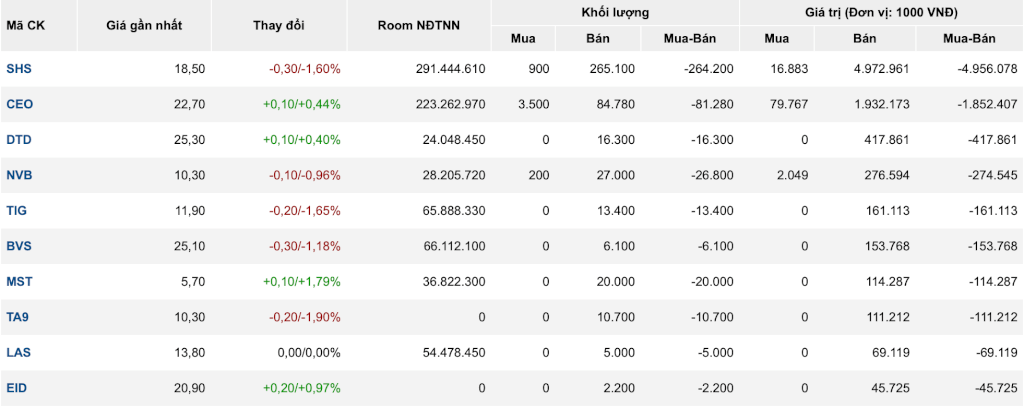Viewport: 1024px width, 408px height.
Task: Click NVB net value -274.545
Action: coord(994,175)
